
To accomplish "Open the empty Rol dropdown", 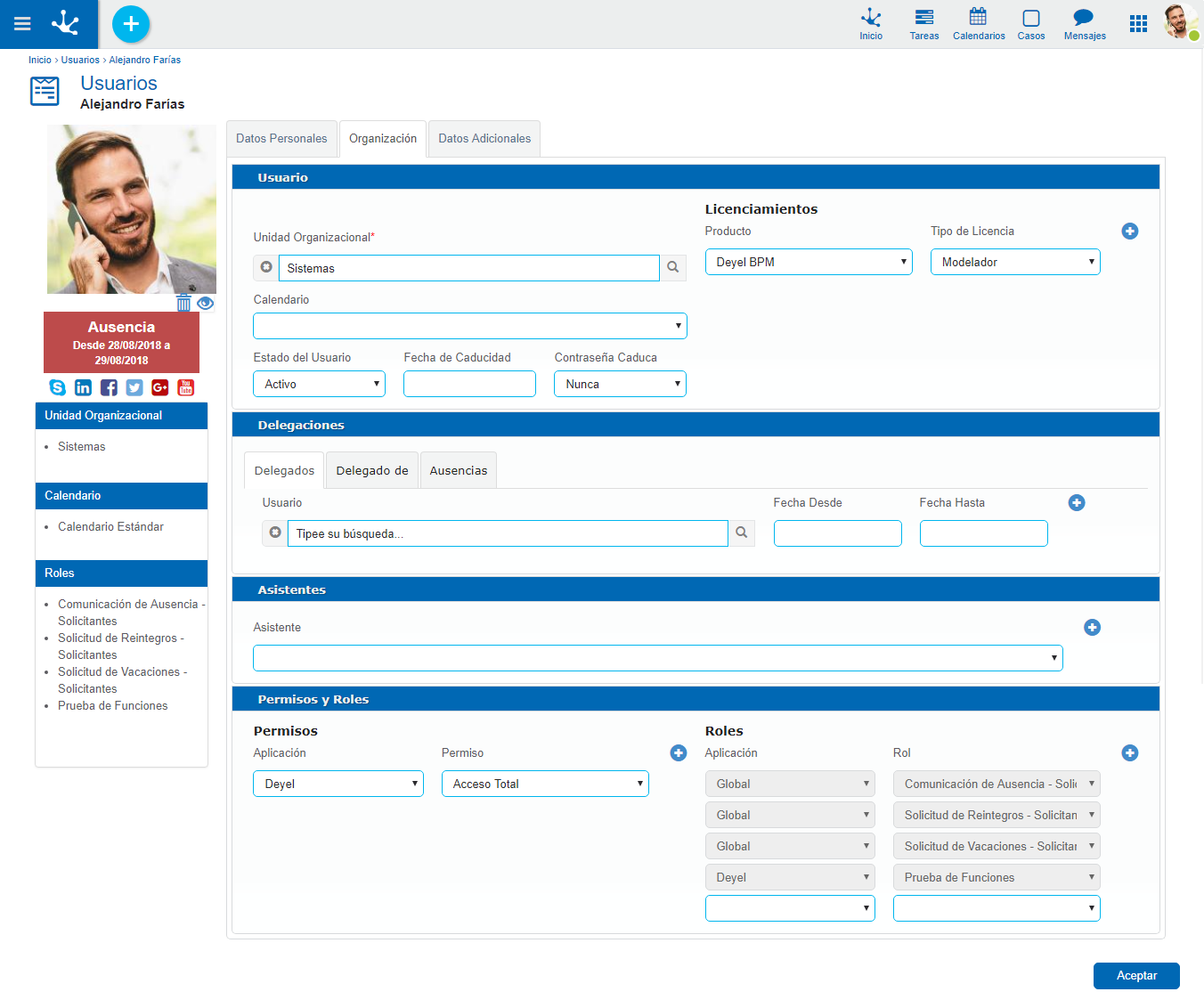I will (997, 908).
